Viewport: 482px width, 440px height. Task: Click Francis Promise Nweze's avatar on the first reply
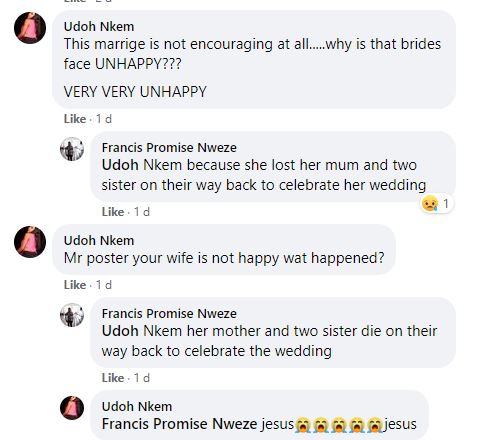click(72, 149)
